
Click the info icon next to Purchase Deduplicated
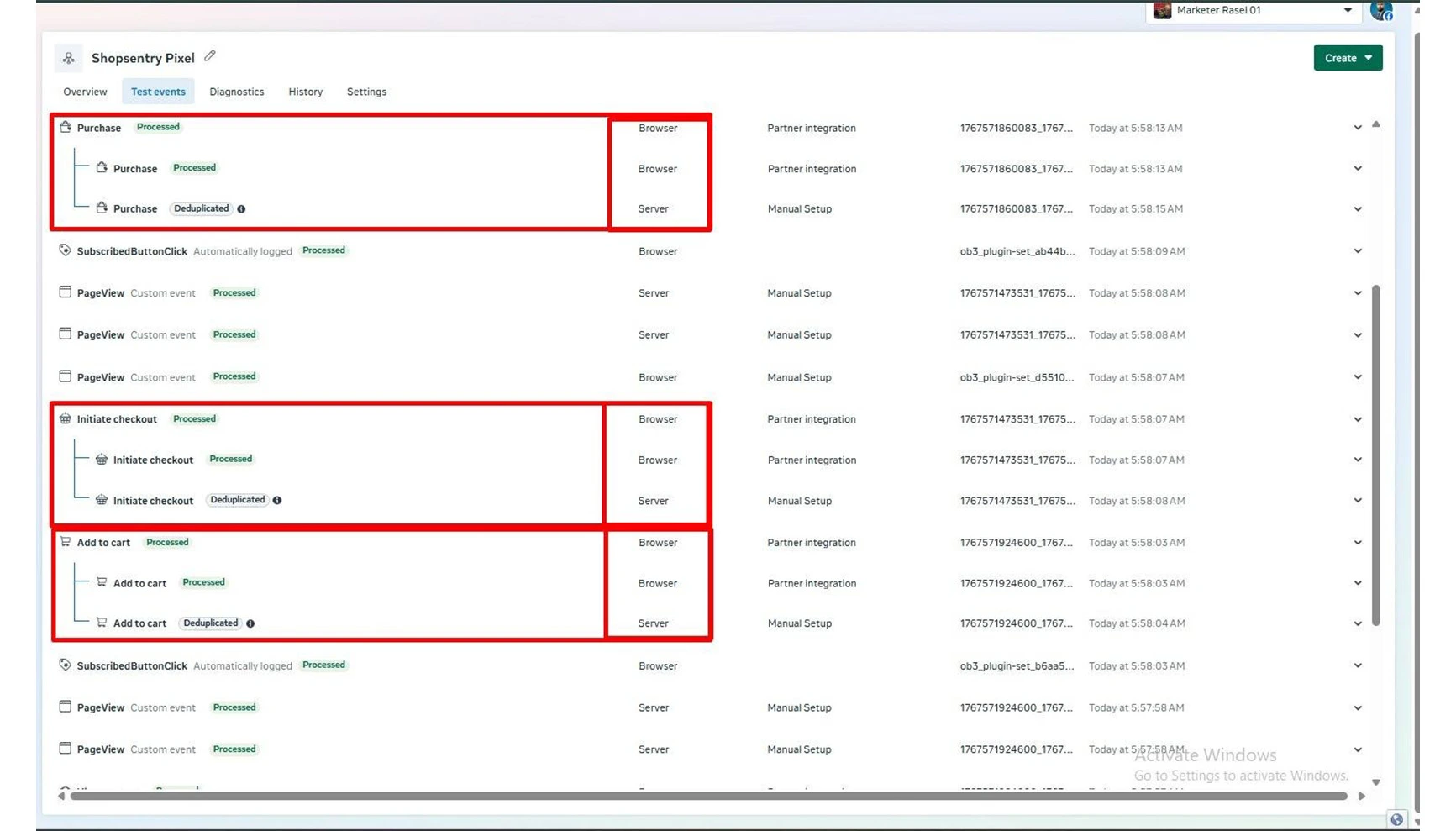pos(241,209)
